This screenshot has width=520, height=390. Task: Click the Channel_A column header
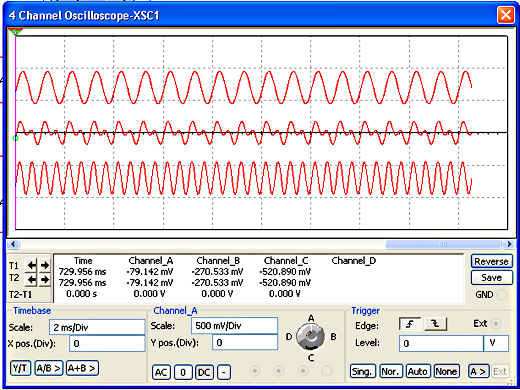coord(151,261)
